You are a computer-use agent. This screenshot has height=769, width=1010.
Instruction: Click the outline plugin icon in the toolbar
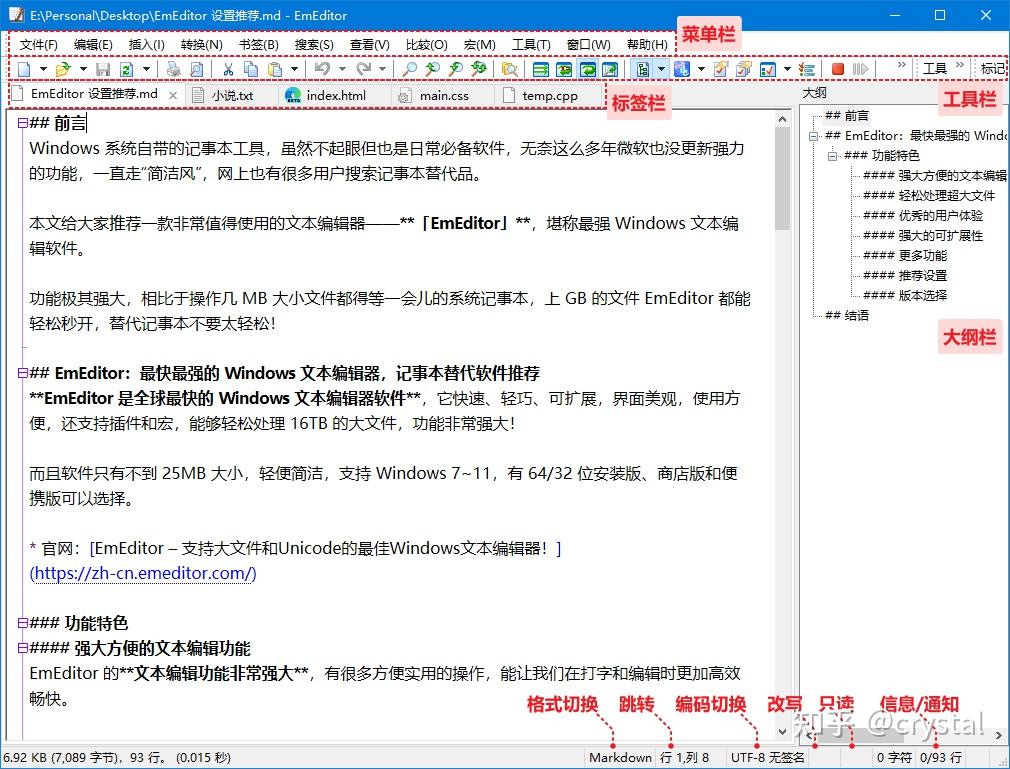tap(643, 69)
